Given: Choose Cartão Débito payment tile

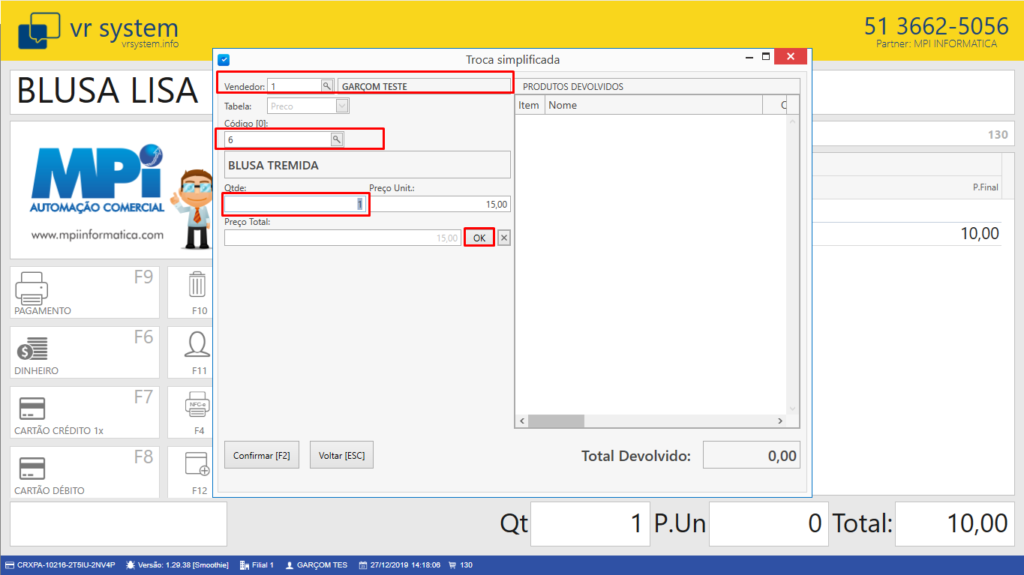Looking at the screenshot, I should (84, 472).
